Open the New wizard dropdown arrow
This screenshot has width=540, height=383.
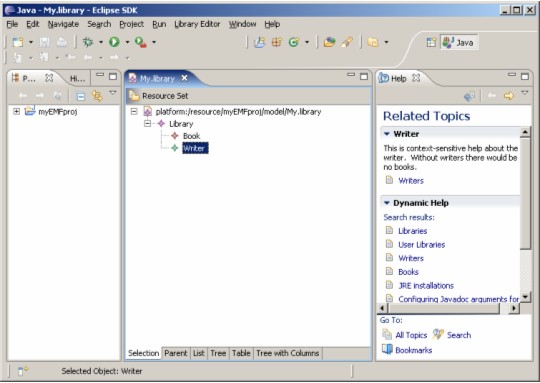pyautogui.click(x=31, y=42)
